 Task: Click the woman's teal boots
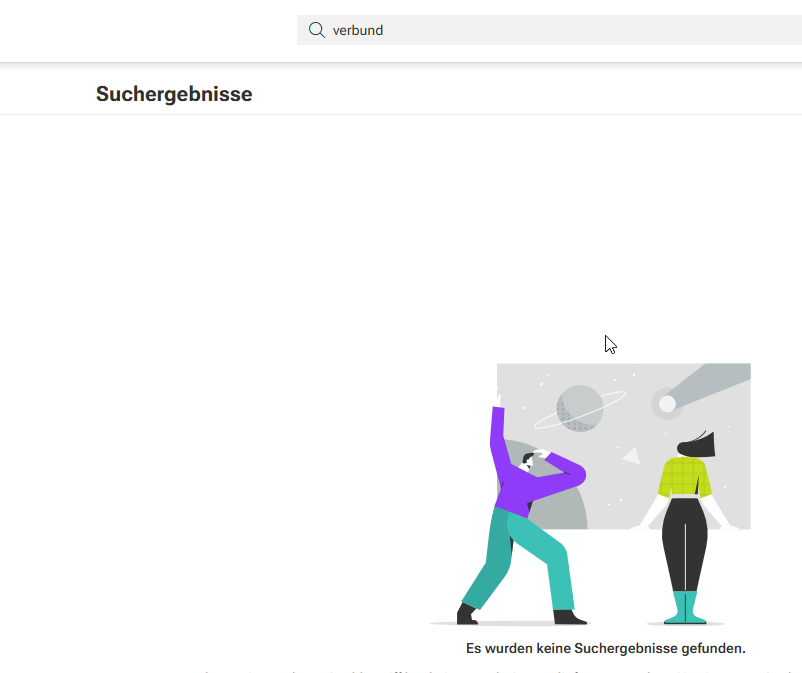[x=685, y=608]
